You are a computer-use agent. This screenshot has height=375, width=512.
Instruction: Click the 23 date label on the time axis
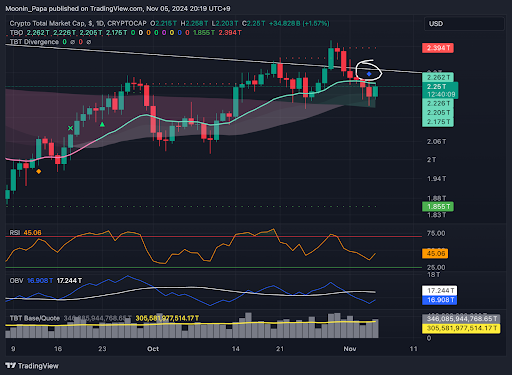pyautogui.click(x=102, y=349)
